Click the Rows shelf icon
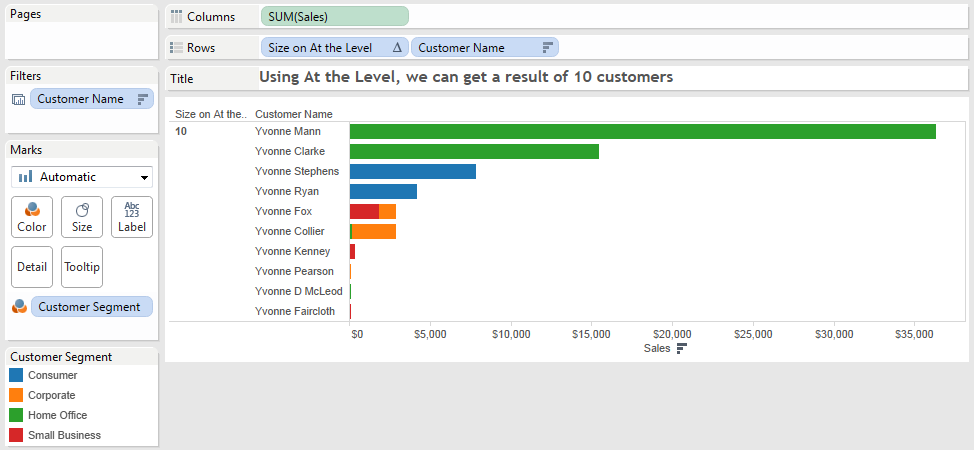This screenshot has width=974, height=450. coord(177,48)
